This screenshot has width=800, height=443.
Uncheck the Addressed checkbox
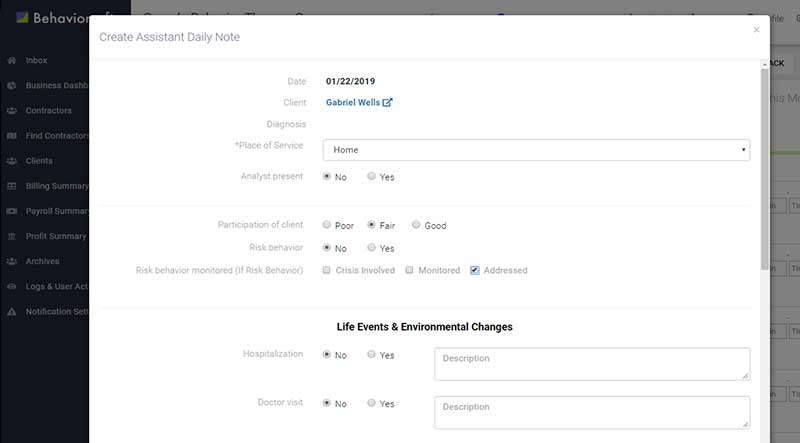point(474,270)
